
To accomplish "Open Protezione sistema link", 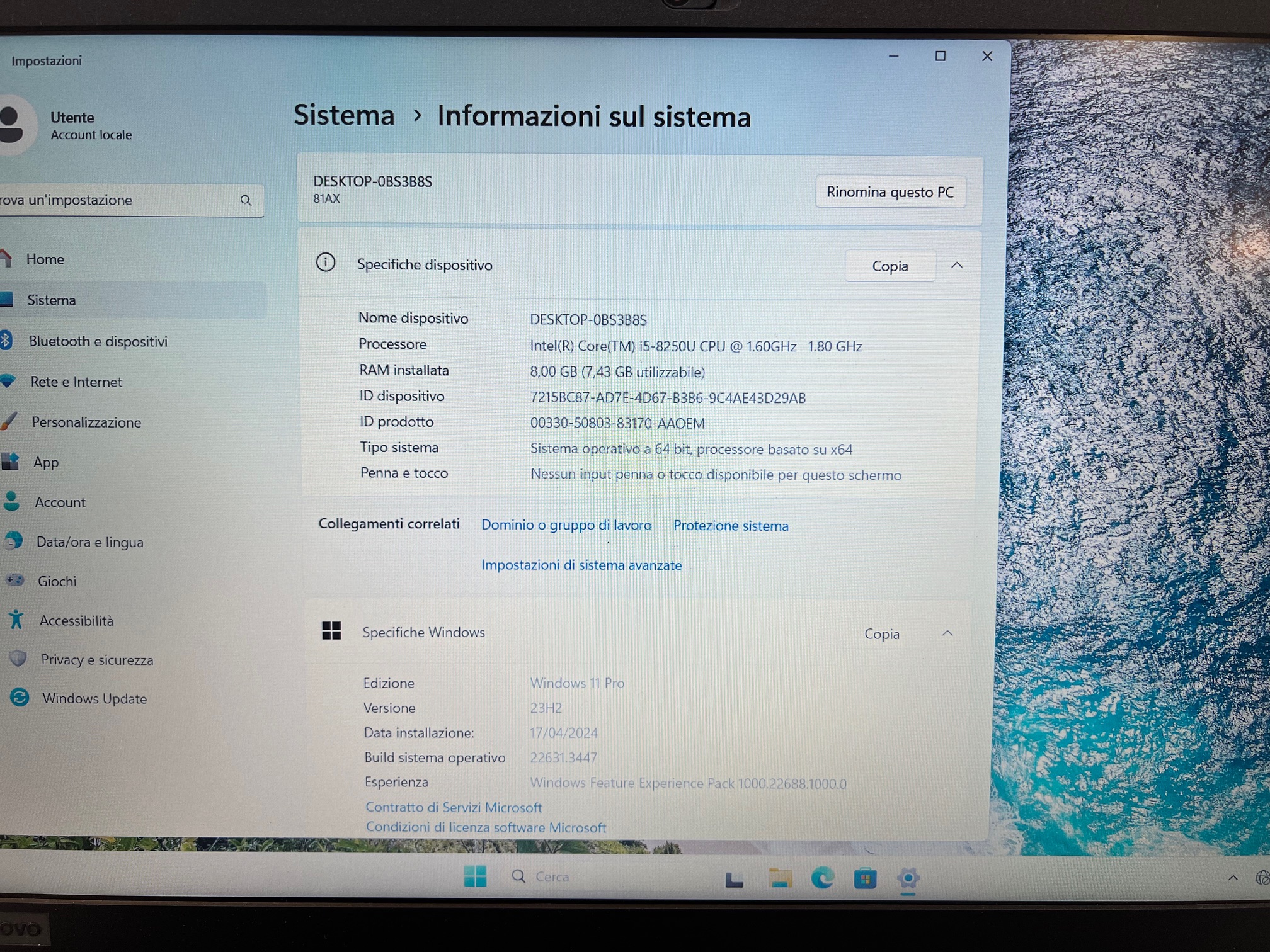I will [x=731, y=526].
